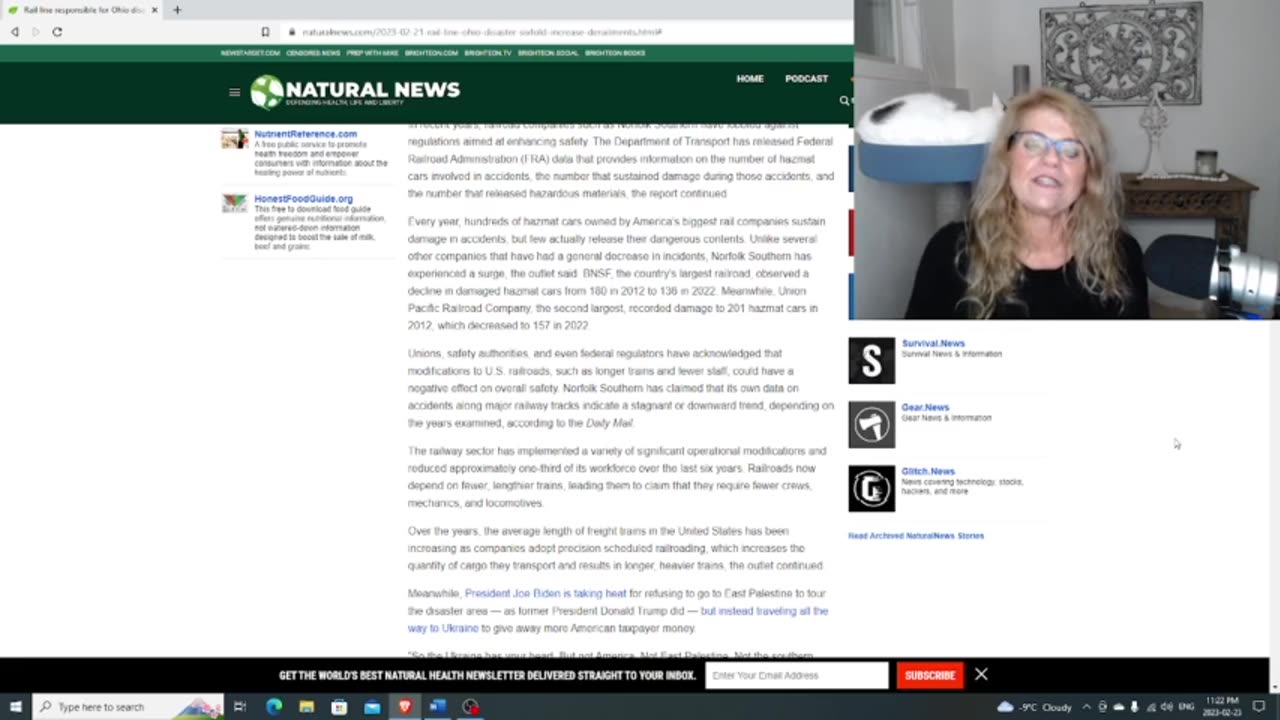Click the HonestFoodGuide.org thumbnail image

pos(234,203)
